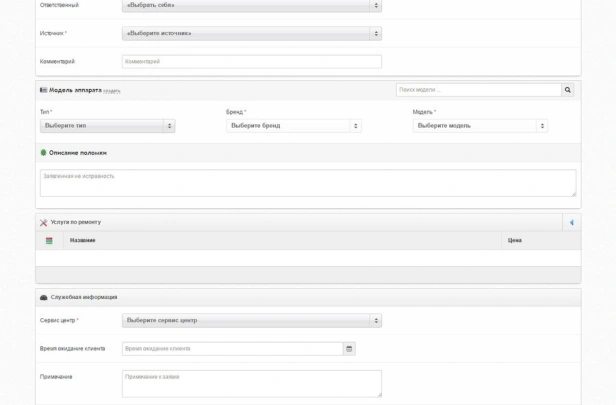Click the breakdown description text area
This screenshot has height=405, width=616.
pyautogui.click(x=308, y=182)
